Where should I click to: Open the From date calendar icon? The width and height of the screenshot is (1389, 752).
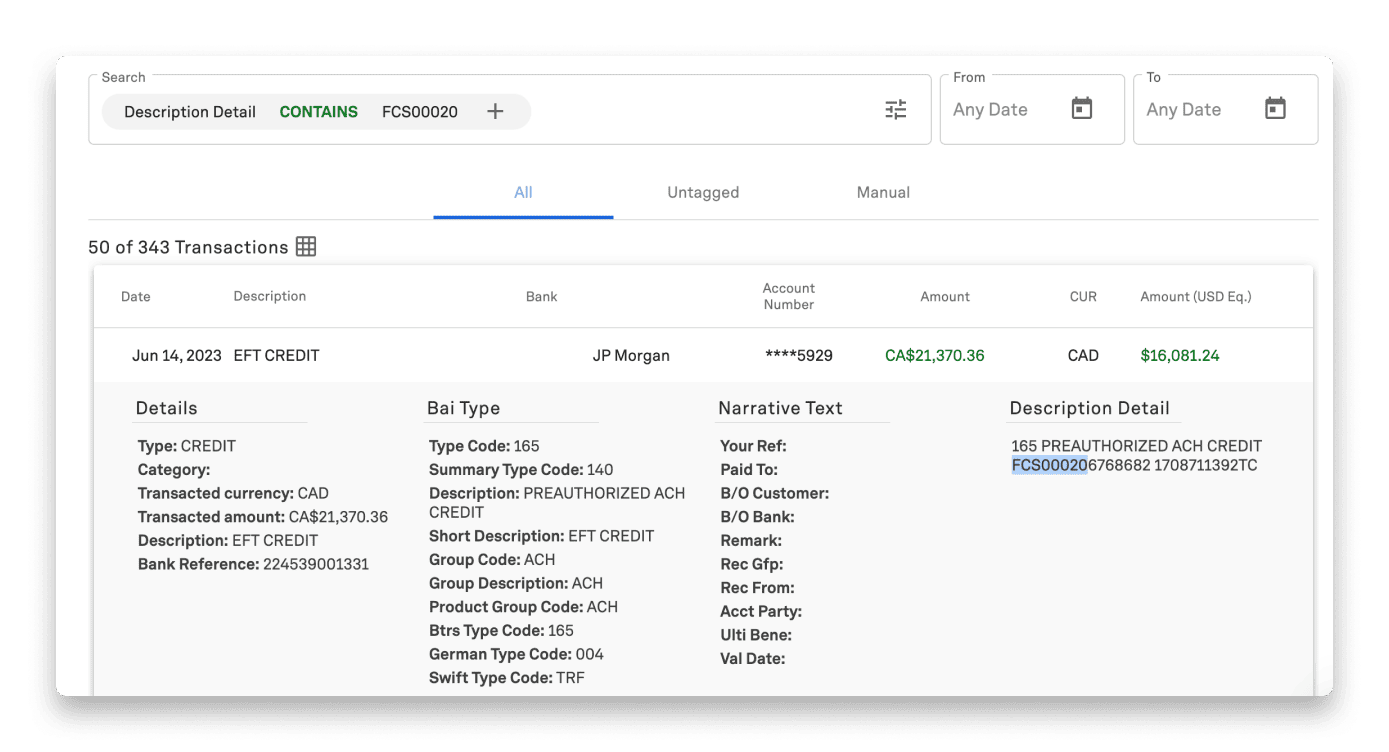tap(1082, 109)
